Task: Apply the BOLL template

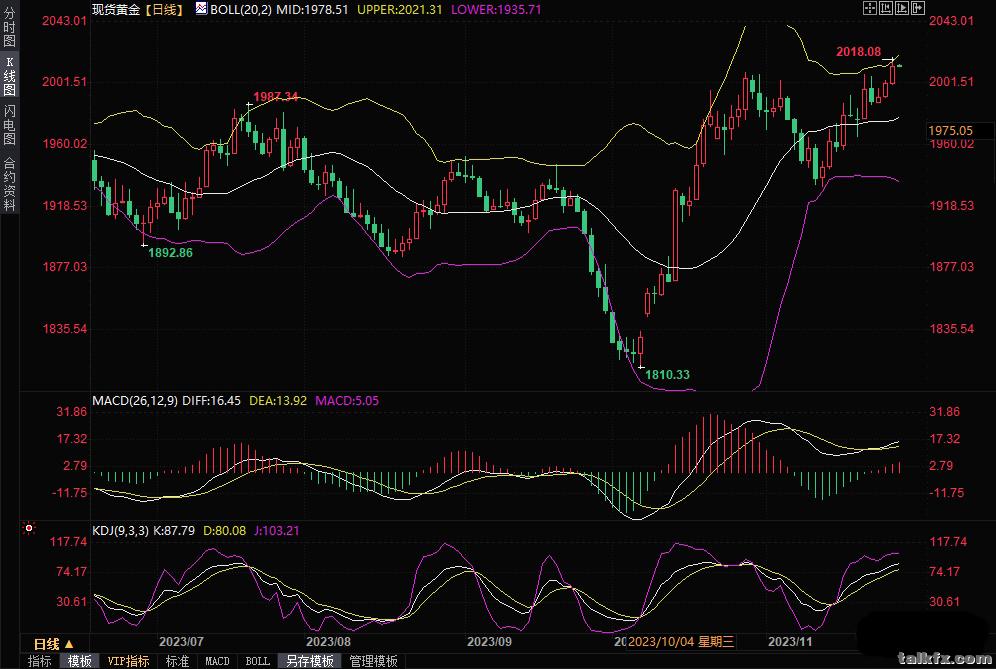Action: (257, 661)
